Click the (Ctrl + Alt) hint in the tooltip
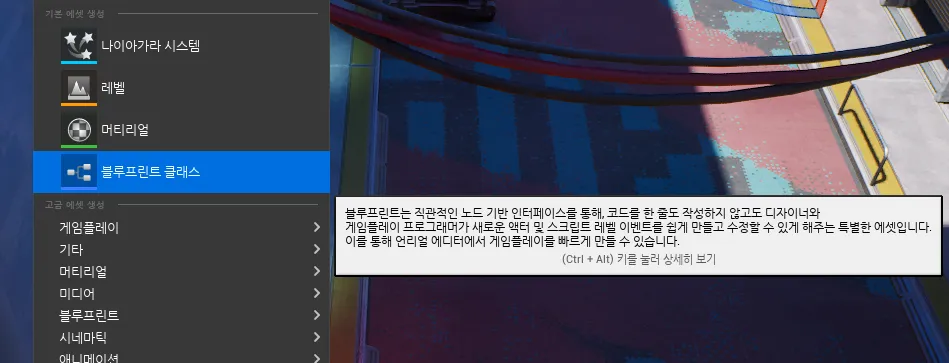Screen dimensions: 949x363 point(588,260)
